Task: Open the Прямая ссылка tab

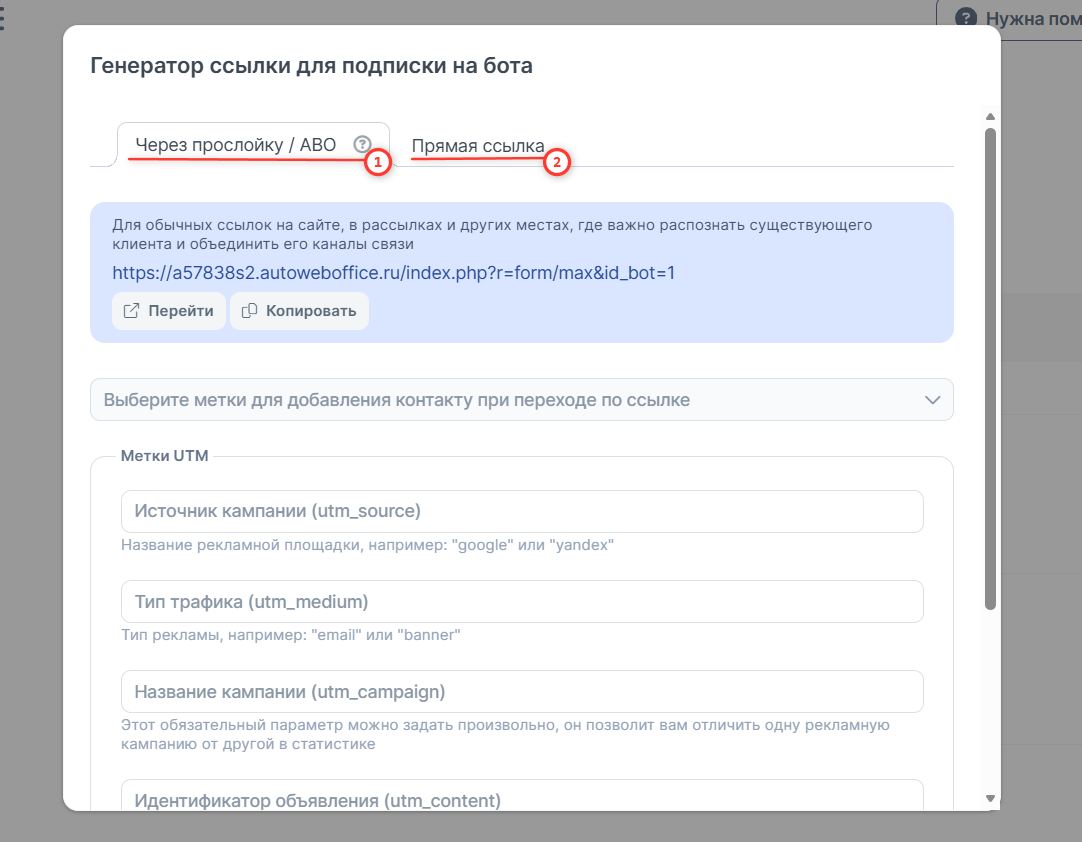Action: (x=478, y=146)
